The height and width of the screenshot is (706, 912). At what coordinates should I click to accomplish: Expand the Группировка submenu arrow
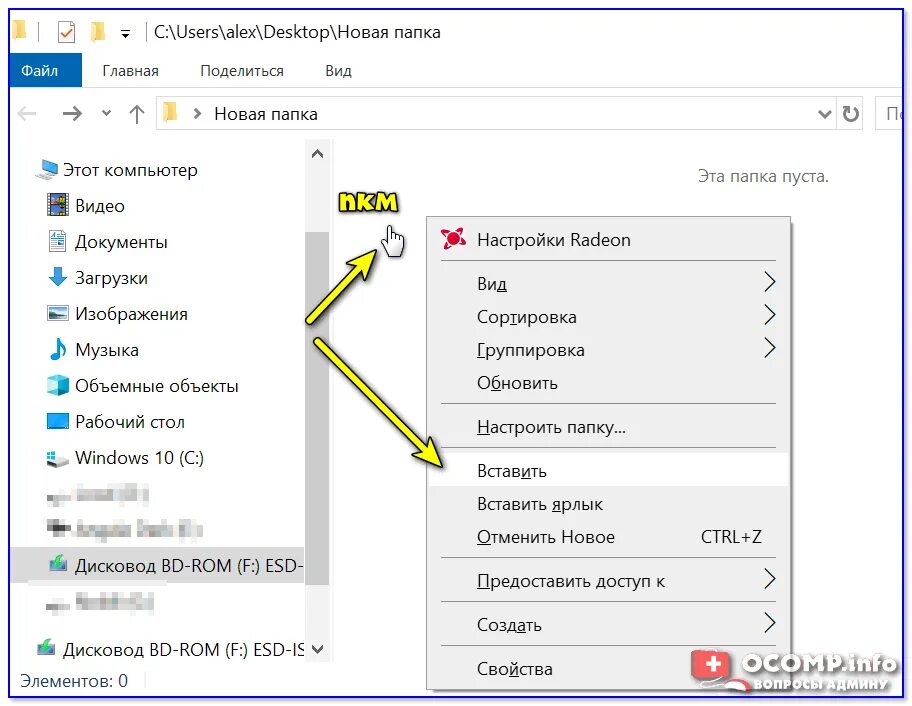click(770, 348)
